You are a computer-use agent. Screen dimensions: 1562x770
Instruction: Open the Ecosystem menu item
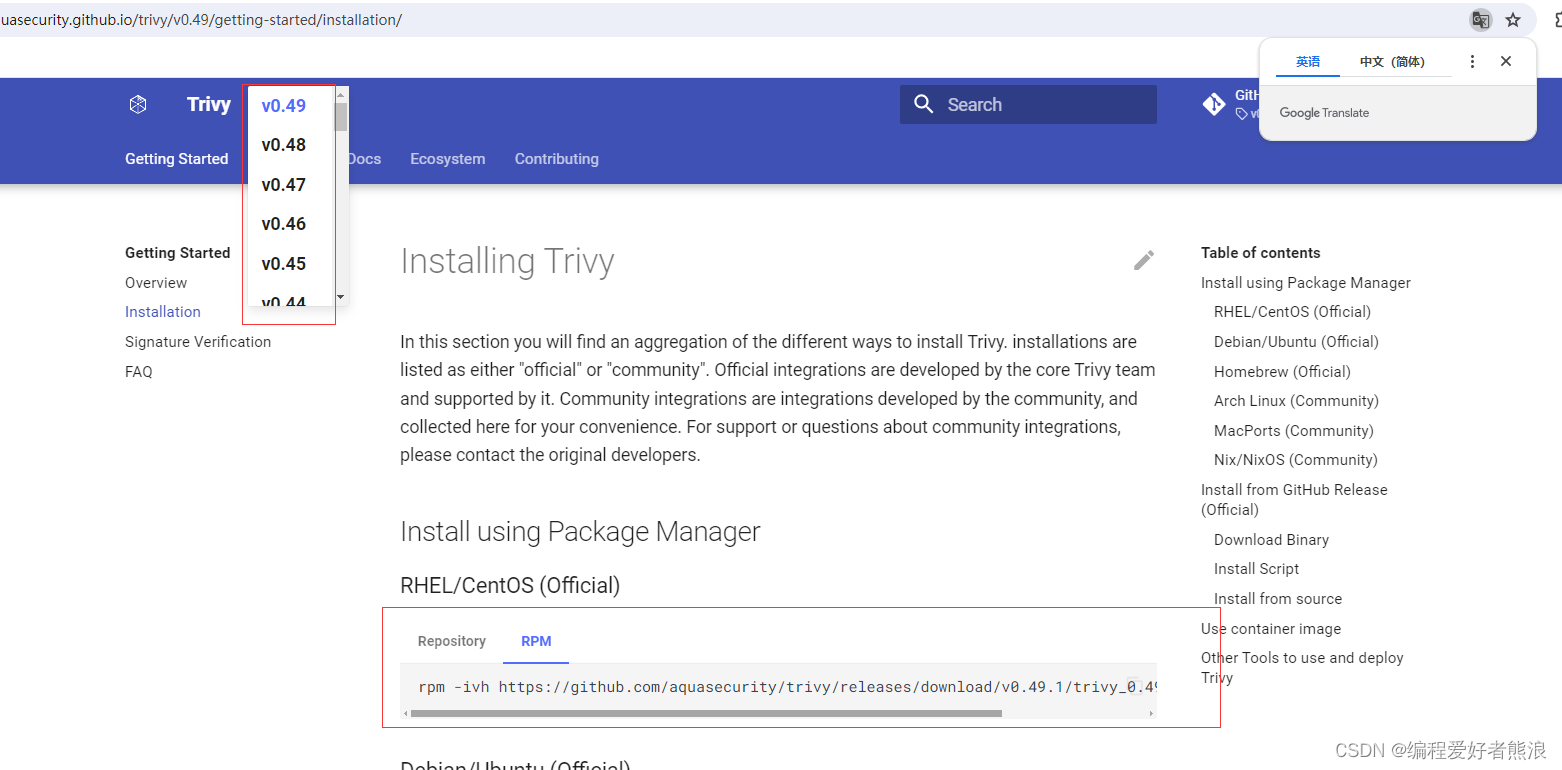coord(447,158)
